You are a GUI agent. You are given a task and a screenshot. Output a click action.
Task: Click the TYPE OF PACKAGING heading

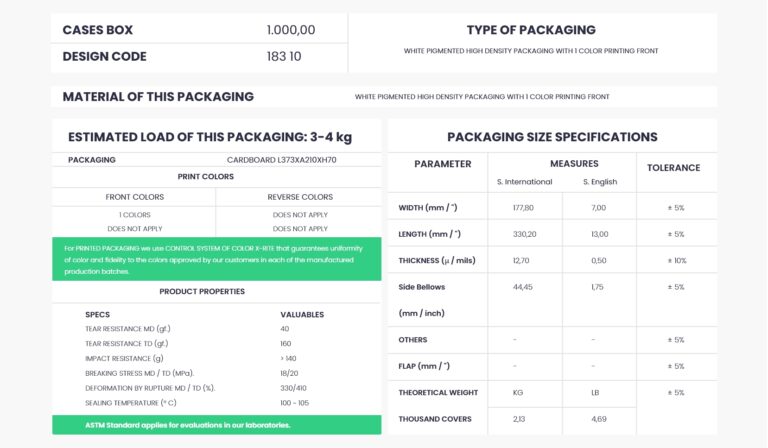click(531, 30)
